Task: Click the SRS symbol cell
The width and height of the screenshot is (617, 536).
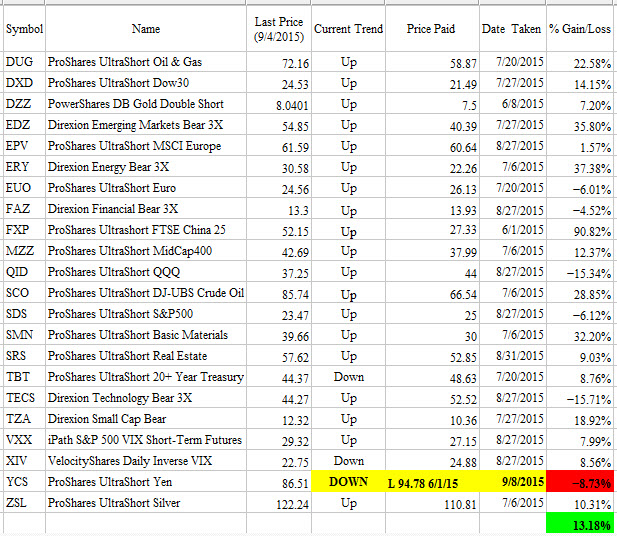Action: tap(24, 355)
